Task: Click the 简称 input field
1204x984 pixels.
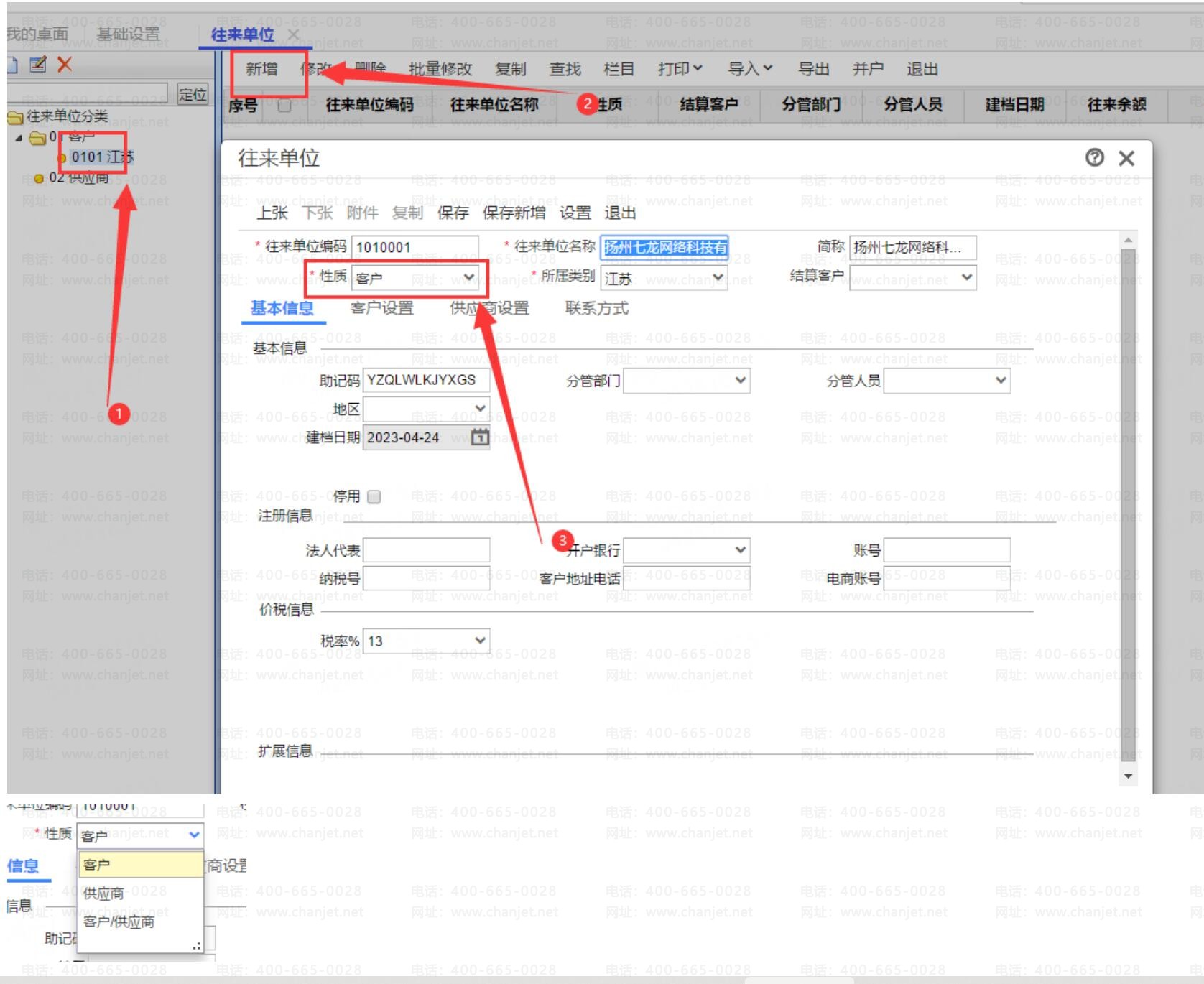Action: coord(913,247)
